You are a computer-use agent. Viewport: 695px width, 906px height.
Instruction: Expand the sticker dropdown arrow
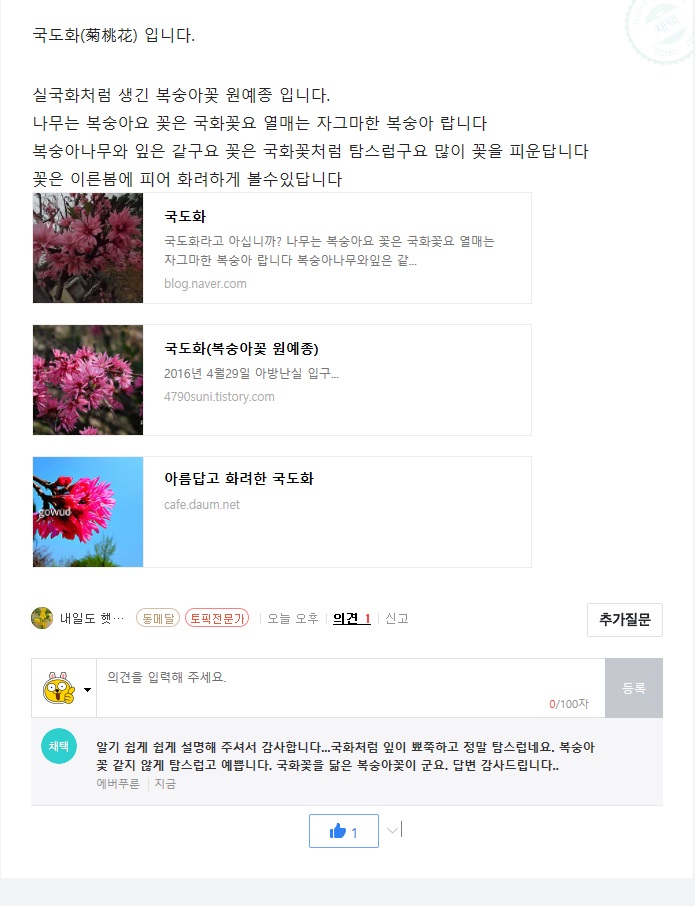pyautogui.click(x=87, y=689)
